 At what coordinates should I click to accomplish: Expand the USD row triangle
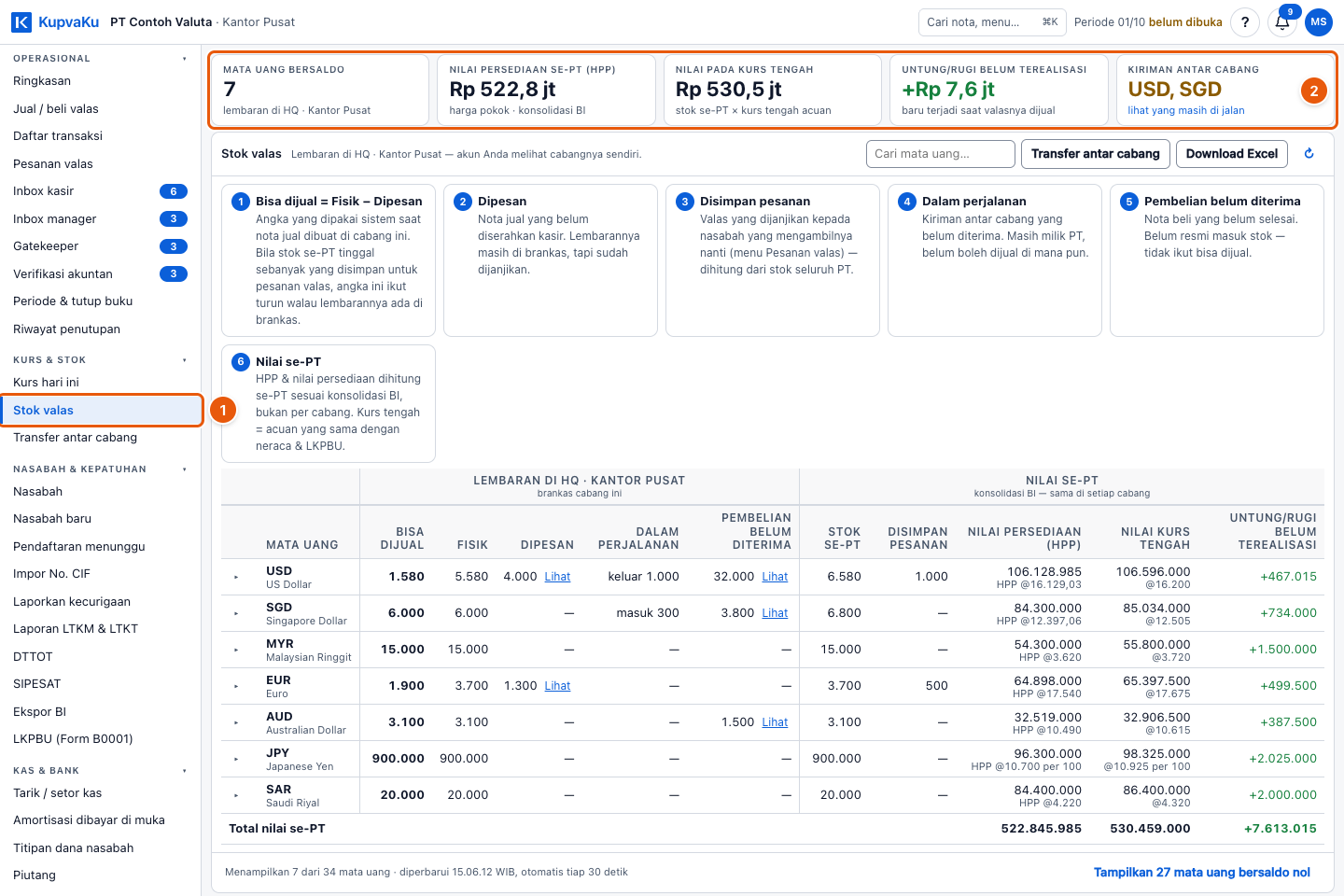coord(236,577)
